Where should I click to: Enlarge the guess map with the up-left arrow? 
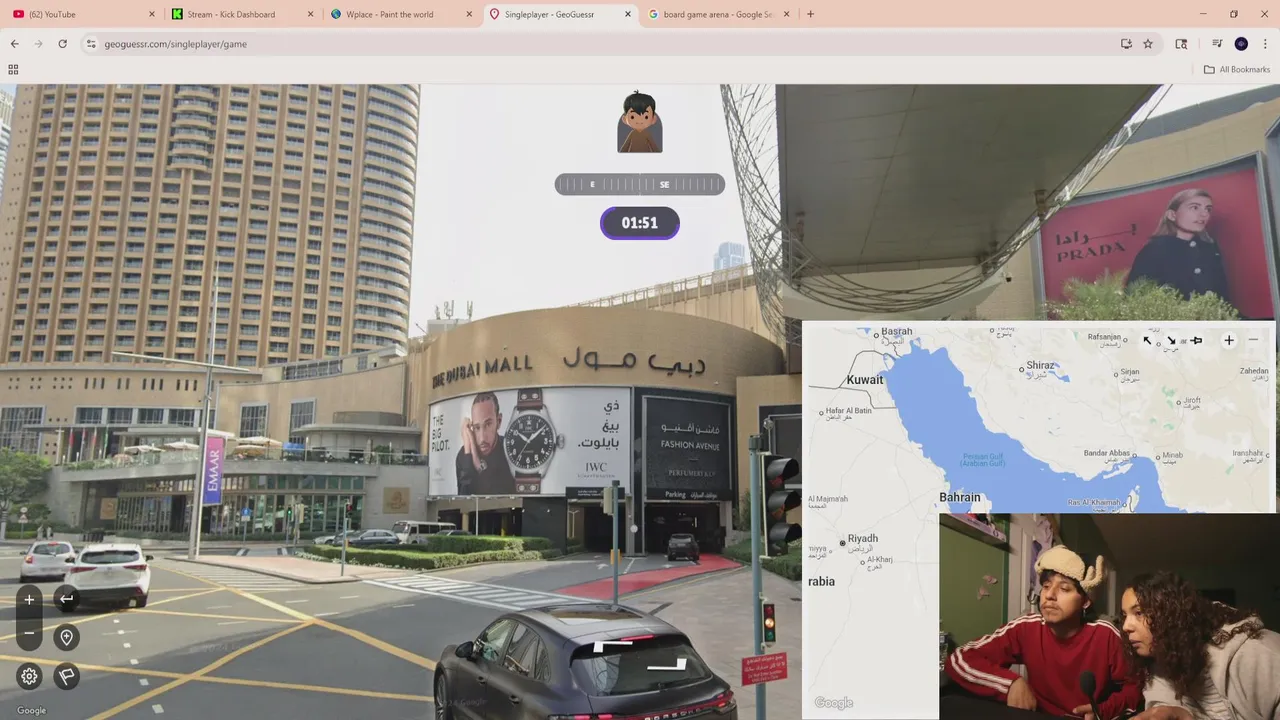1148,340
